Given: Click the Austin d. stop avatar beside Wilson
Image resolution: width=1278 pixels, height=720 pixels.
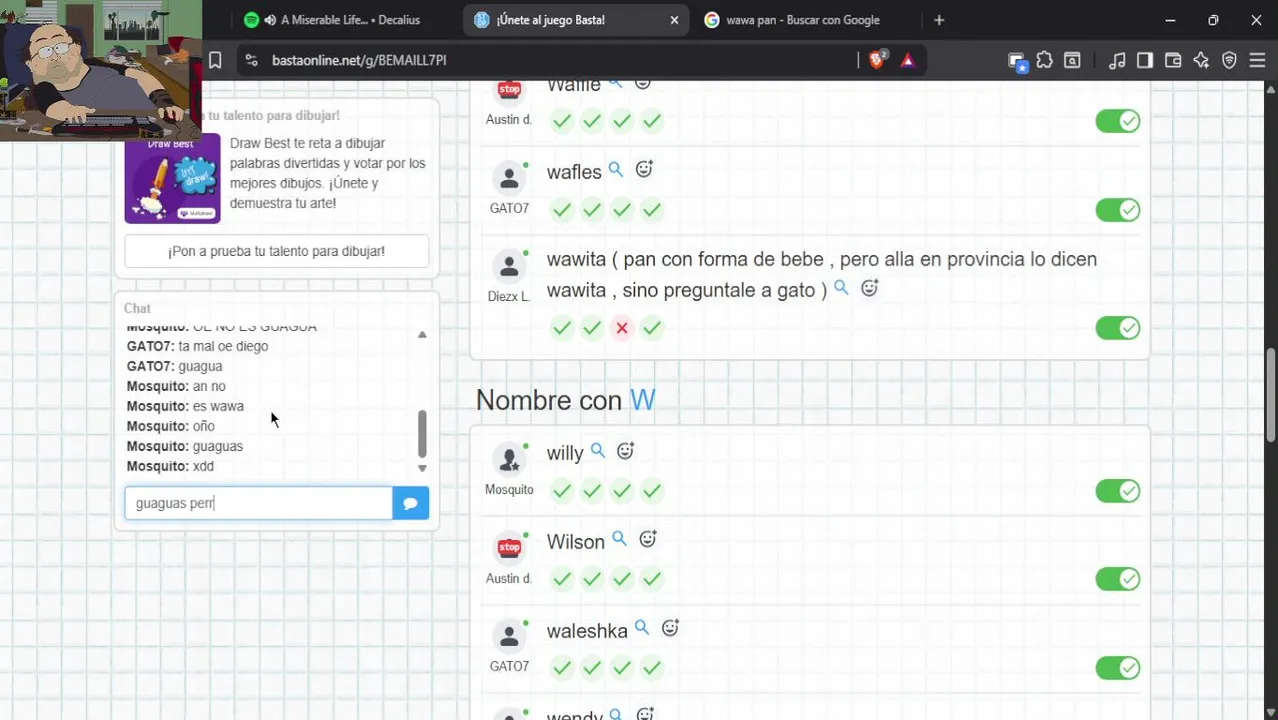Looking at the screenshot, I should click(x=509, y=547).
